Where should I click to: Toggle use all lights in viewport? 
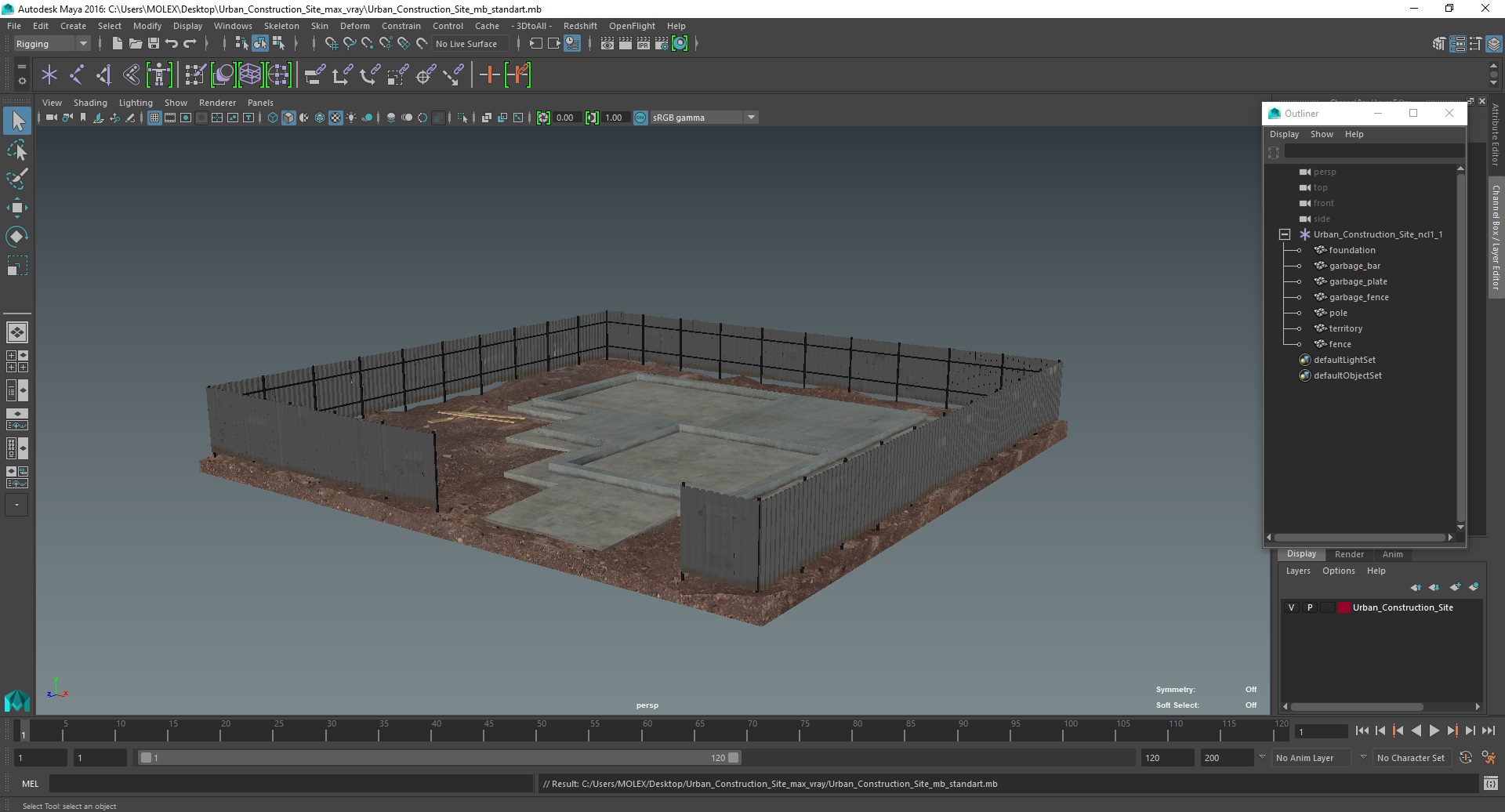pos(351,118)
